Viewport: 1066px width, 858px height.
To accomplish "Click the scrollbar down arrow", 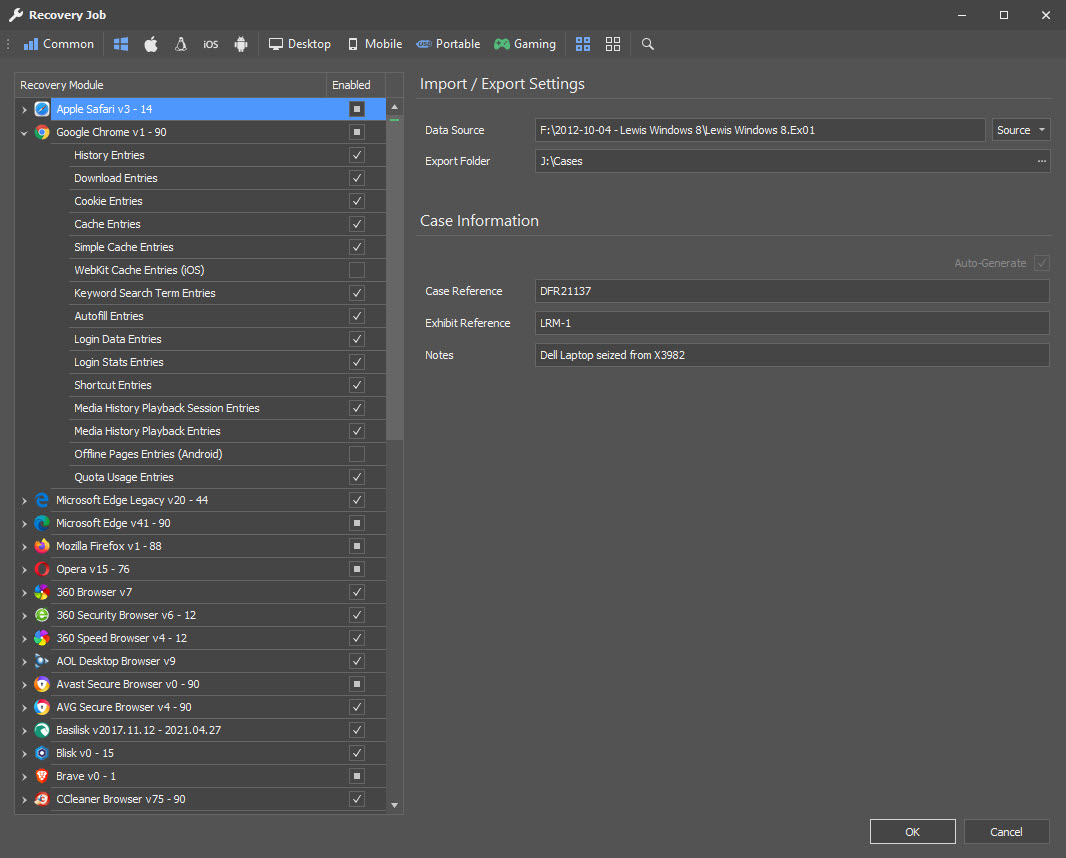I will pos(394,805).
